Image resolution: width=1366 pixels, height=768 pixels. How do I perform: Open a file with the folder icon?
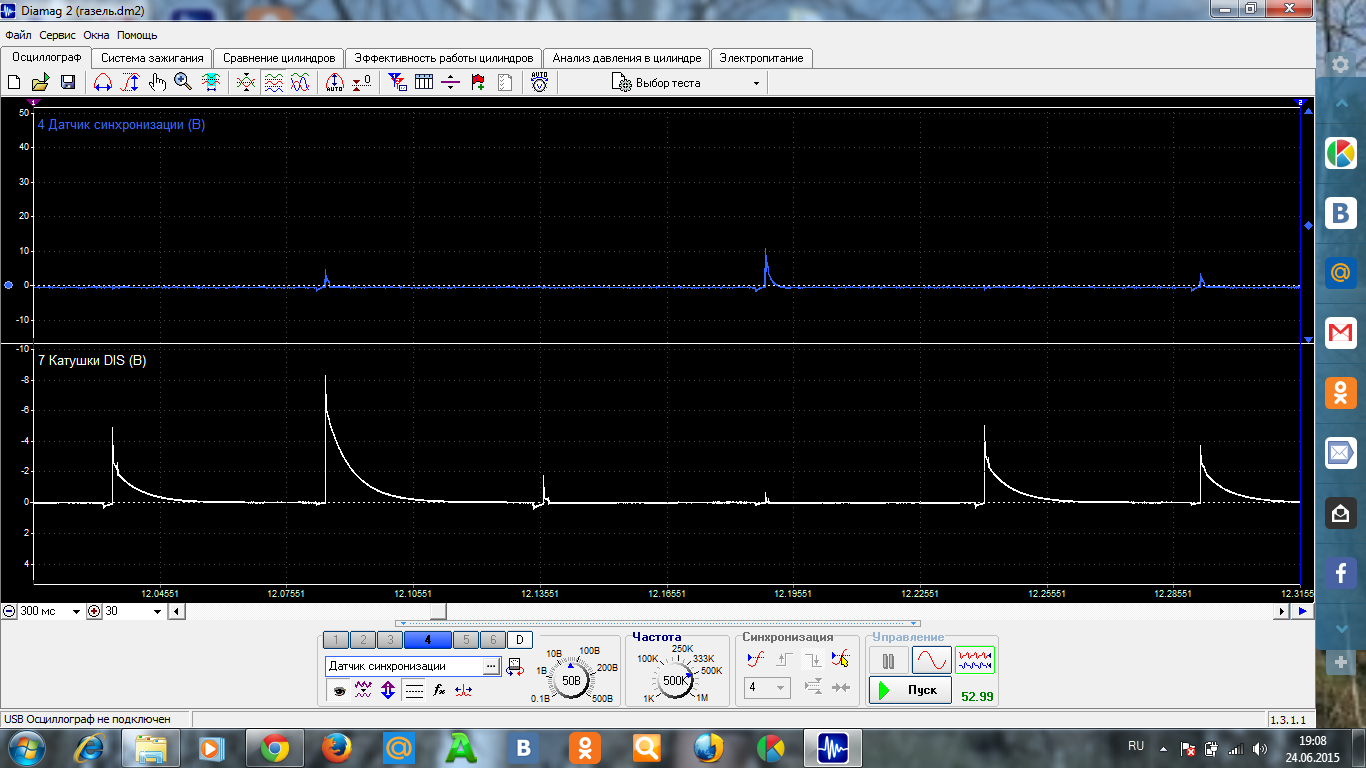click(x=41, y=83)
